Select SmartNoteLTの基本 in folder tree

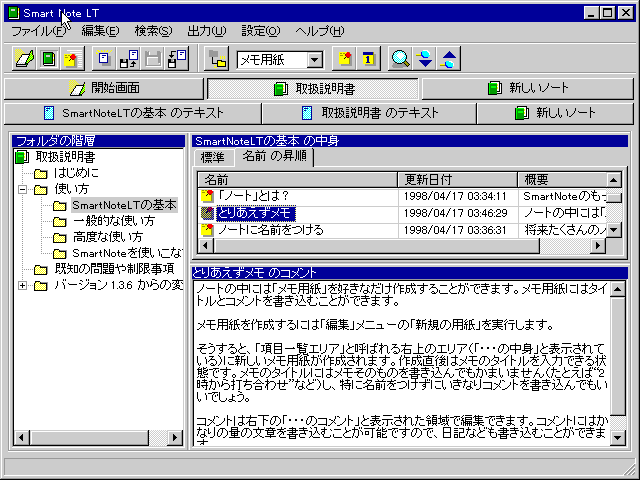point(124,205)
